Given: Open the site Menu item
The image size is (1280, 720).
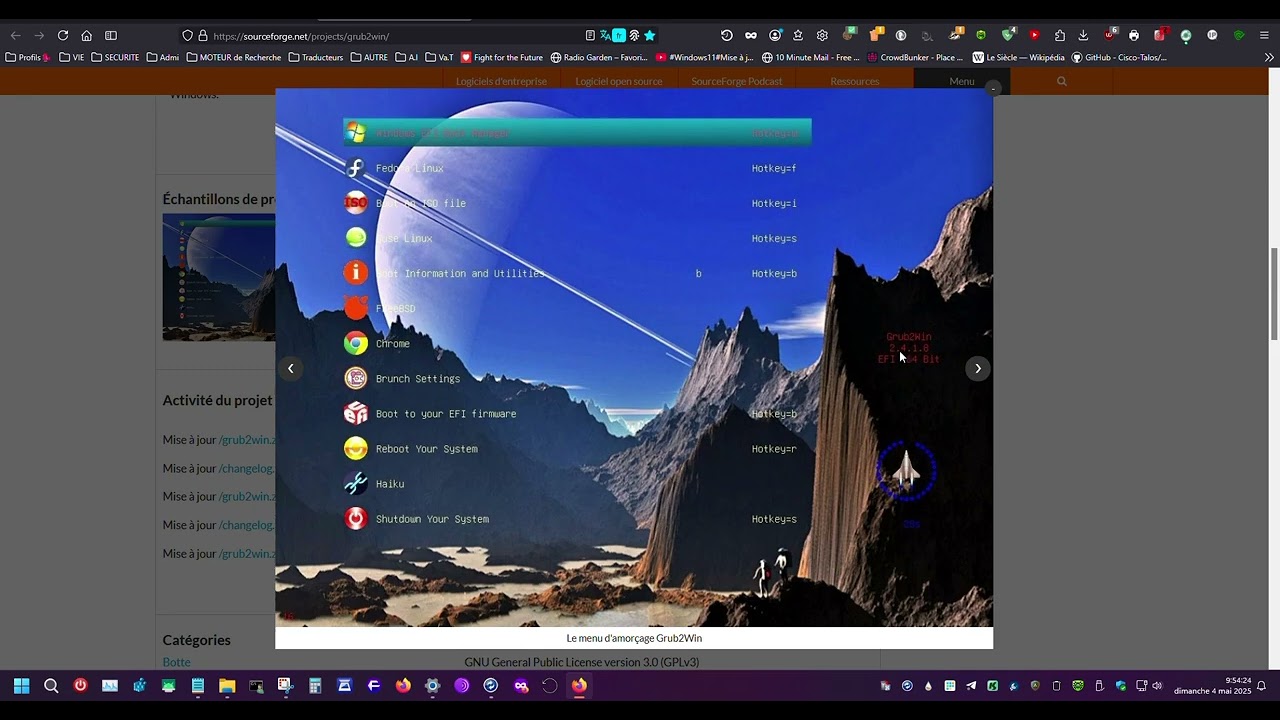Looking at the screenshot, I should (962, 81).
